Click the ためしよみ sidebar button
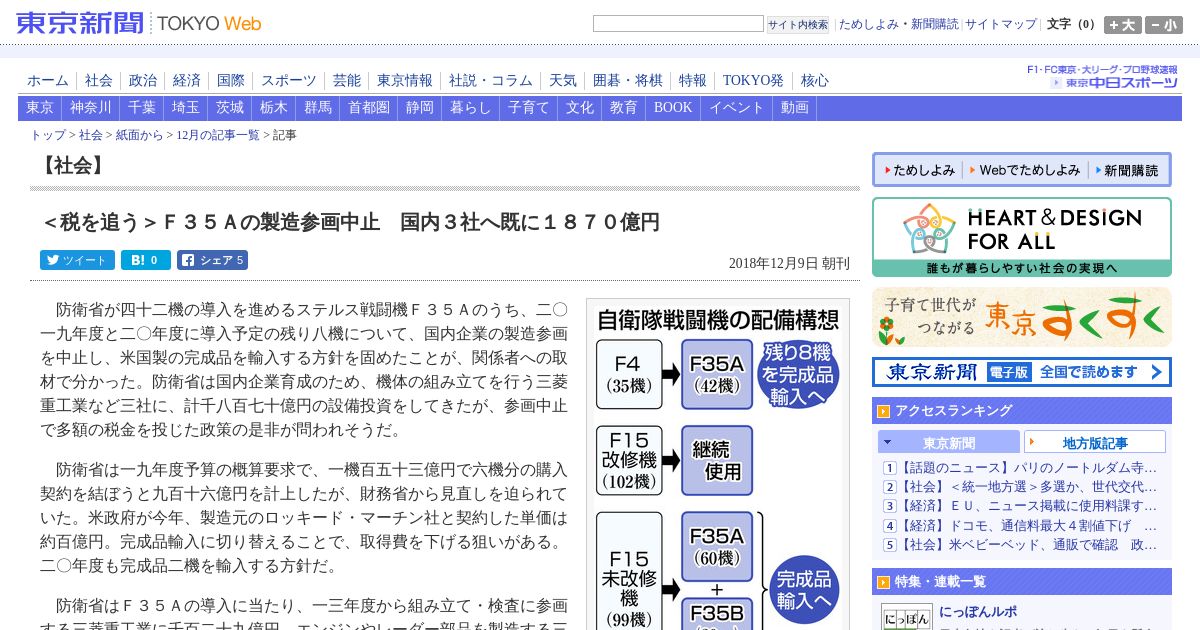This screenshot has height=630, width=1200. click(918, 170)
